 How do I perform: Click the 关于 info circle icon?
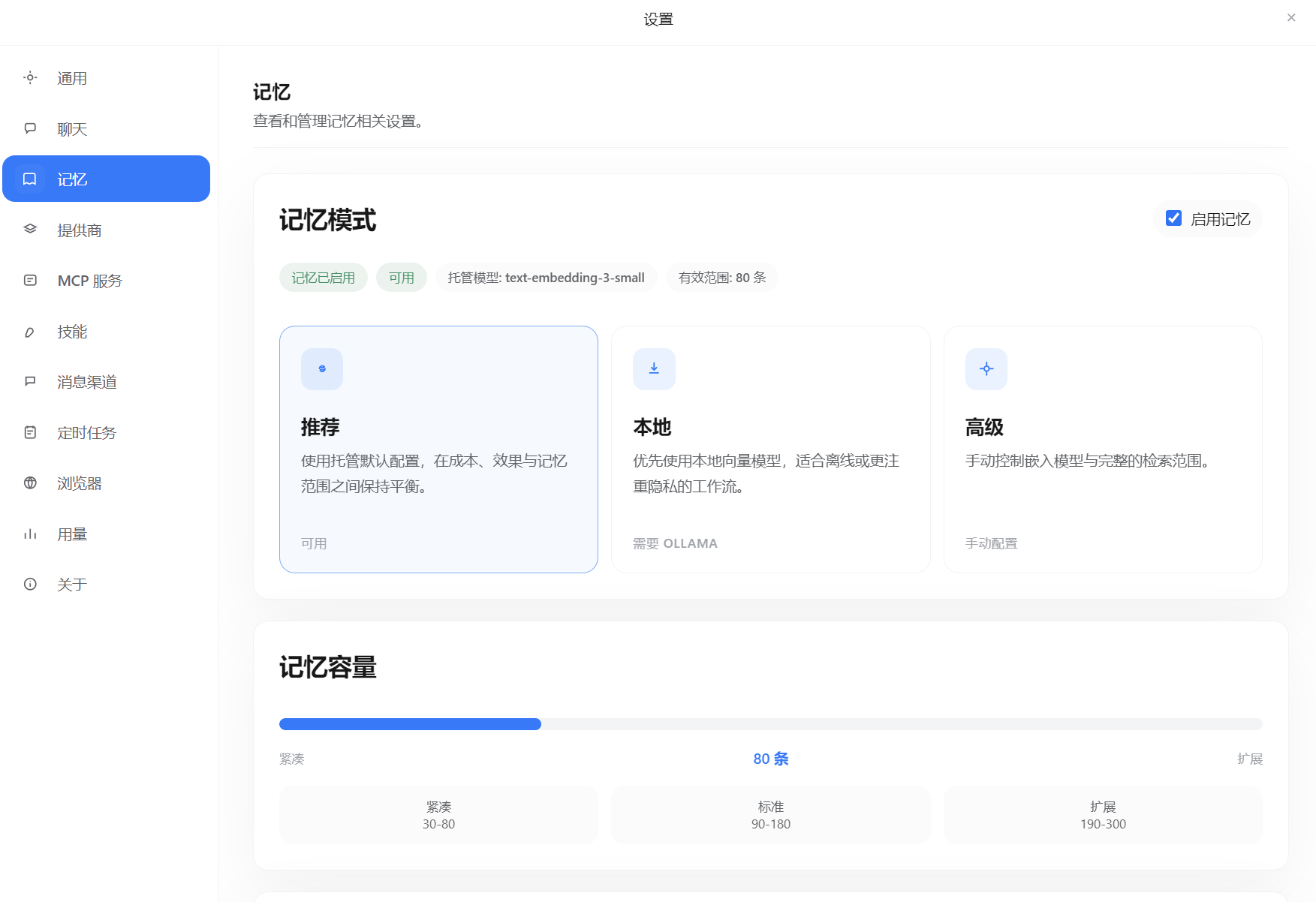[x=30, y=584]
